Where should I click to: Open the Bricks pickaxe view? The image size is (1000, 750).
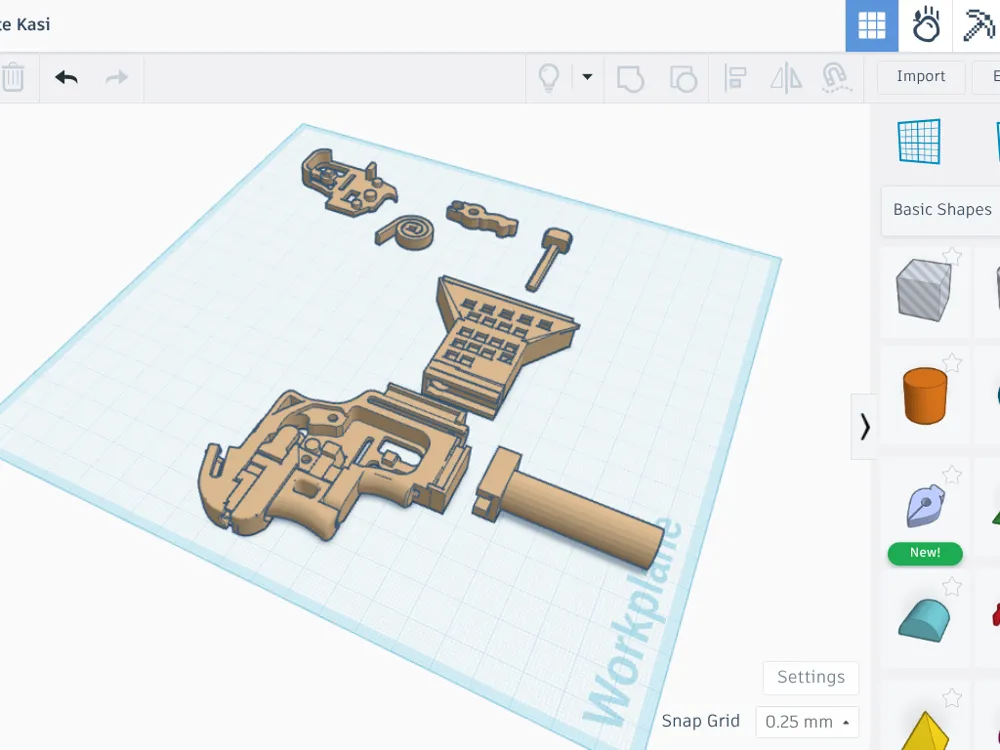[977, 26]
